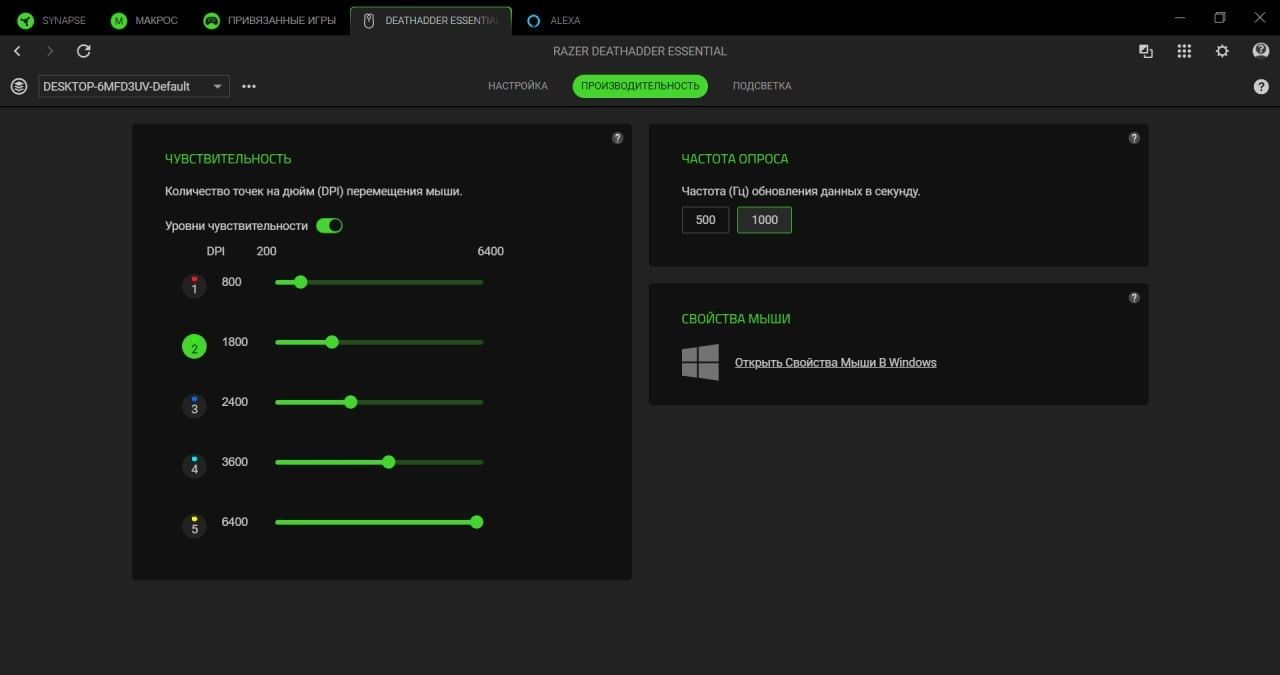Click the Частота опроса heading
The image size is (1280, 675).
(x=734, y=159)
